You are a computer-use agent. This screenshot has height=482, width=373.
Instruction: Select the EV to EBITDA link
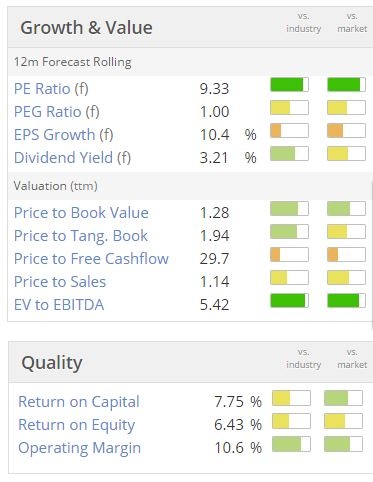(59, 305)
